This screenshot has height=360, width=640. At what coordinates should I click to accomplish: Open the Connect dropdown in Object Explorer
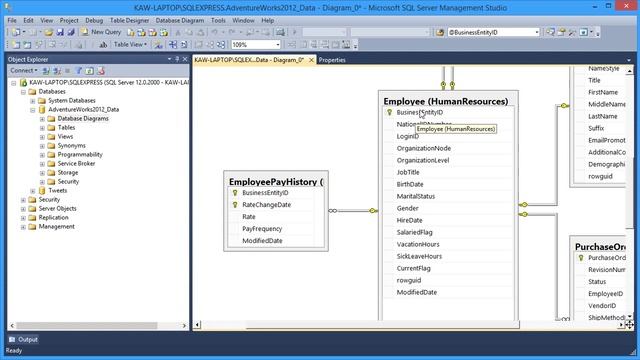tap(24, 70)
